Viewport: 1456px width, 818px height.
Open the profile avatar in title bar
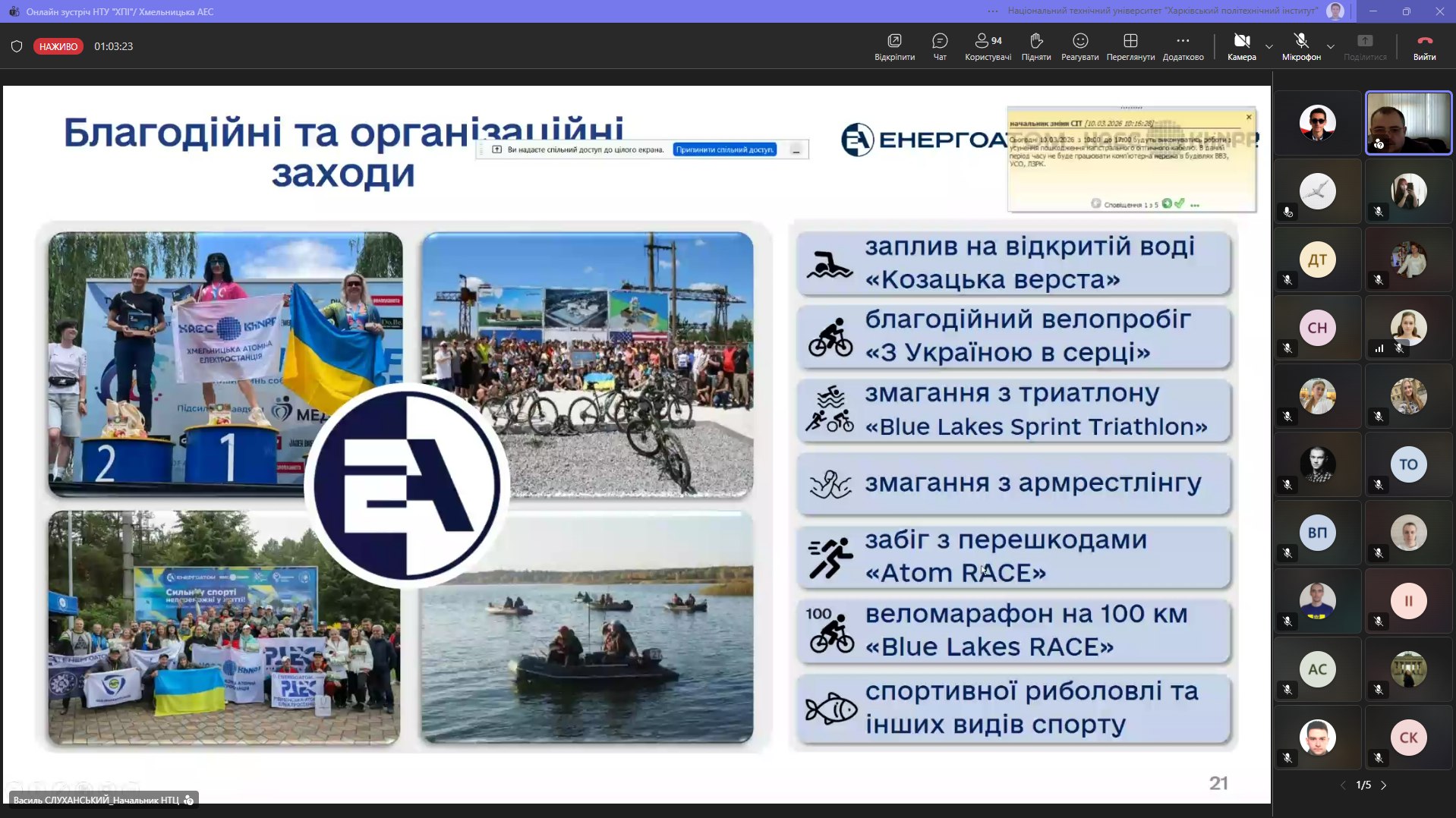(1335, 11)
